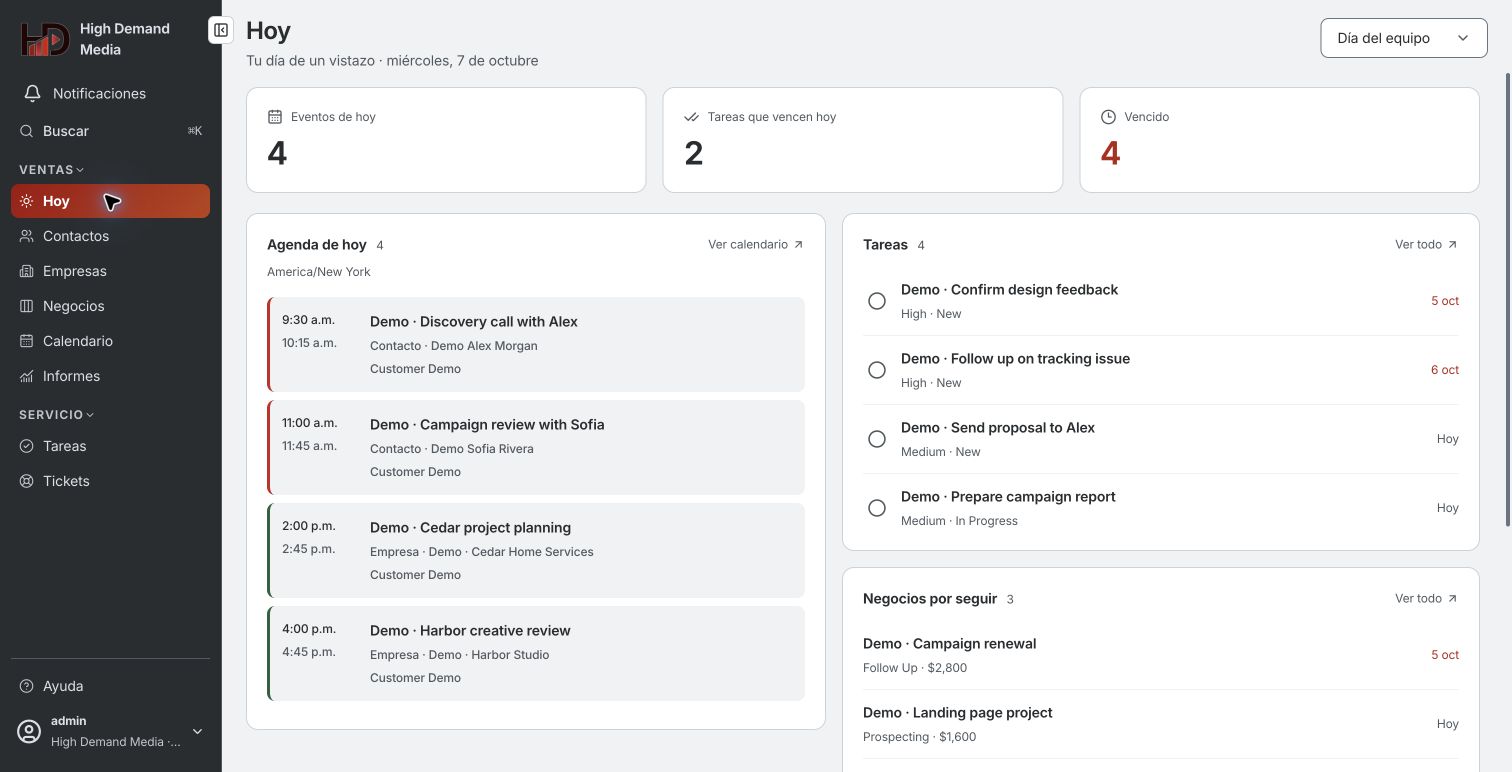Click the Buscar search field

click(x=110, y=131)
